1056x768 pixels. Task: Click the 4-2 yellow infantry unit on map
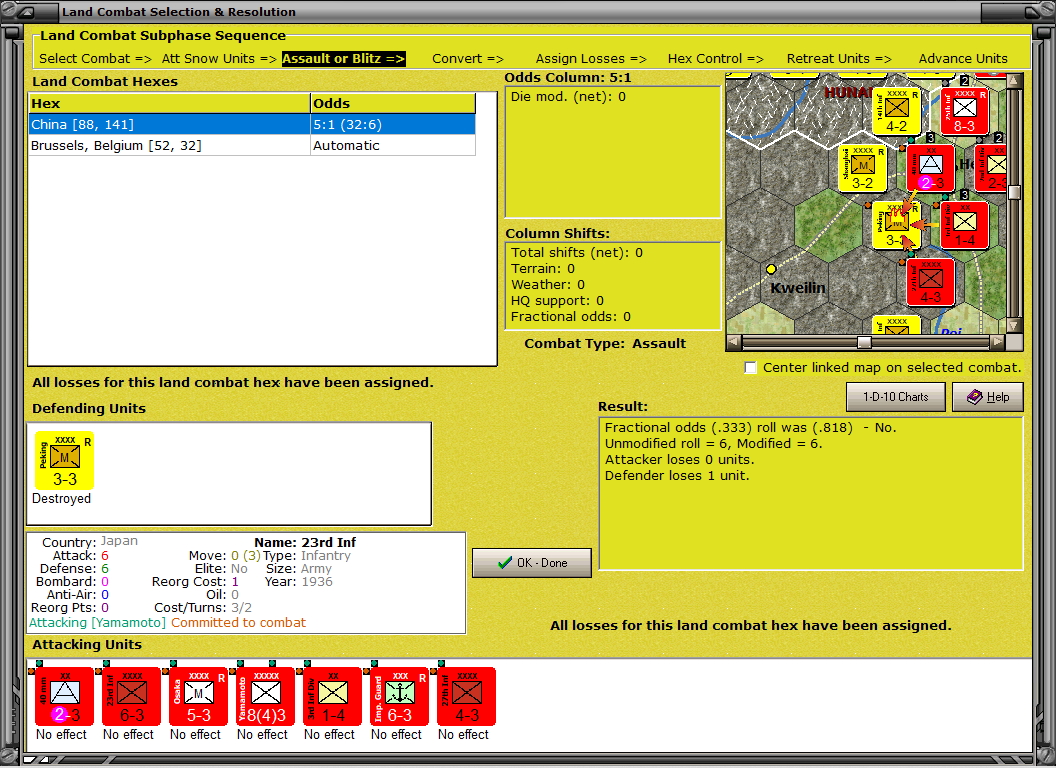point(896,111)
